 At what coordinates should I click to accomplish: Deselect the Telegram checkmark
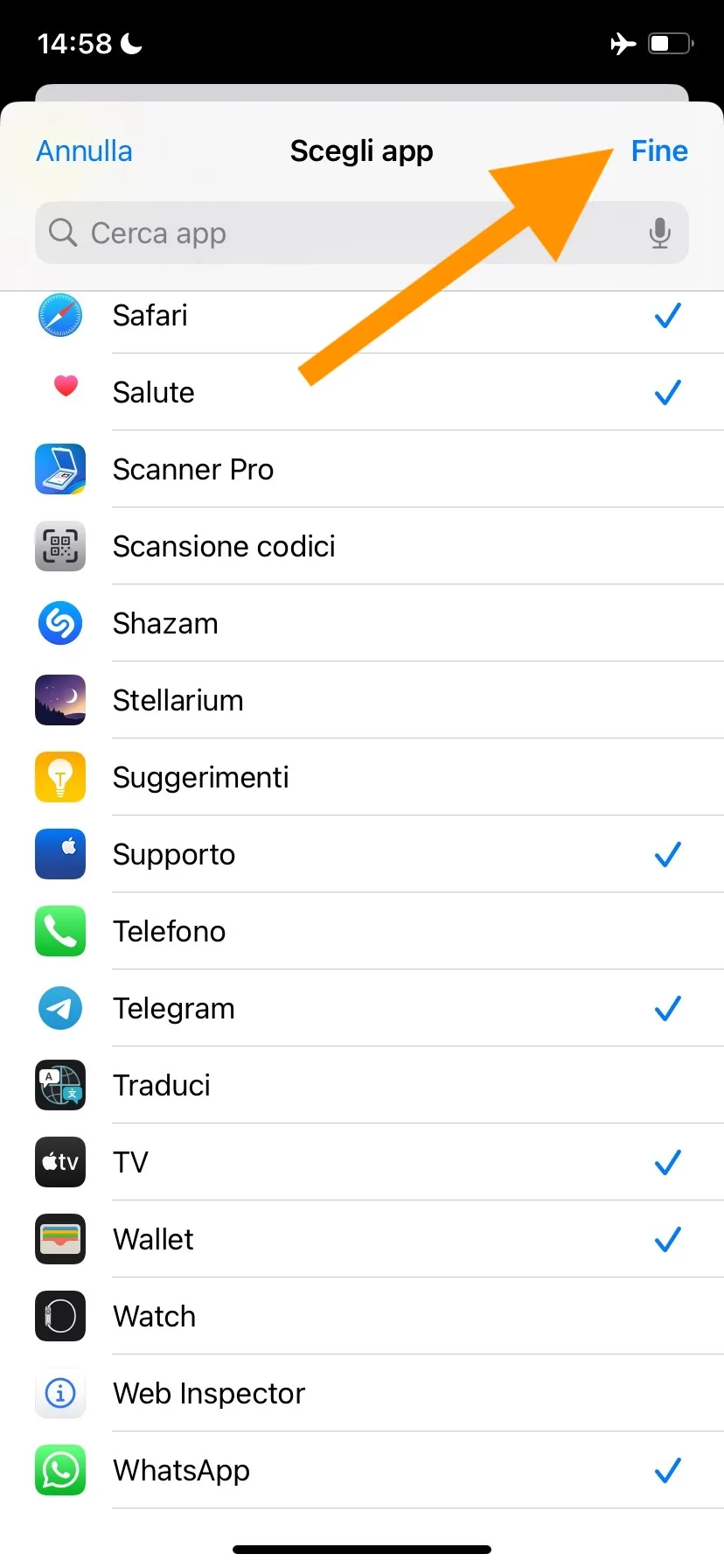click(x=667, y=1008)
